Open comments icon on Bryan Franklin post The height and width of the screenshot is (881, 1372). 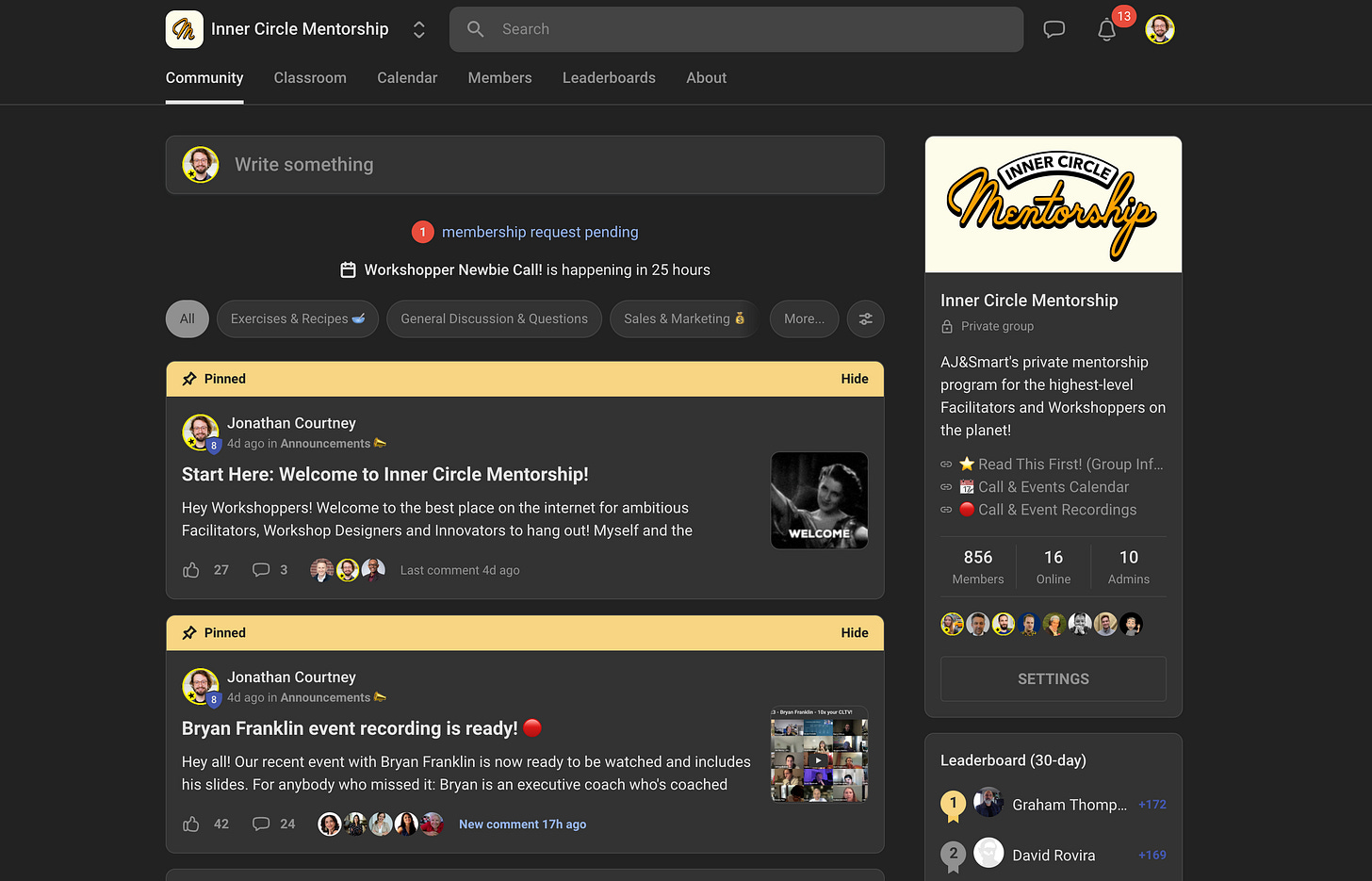pos(261,824)
